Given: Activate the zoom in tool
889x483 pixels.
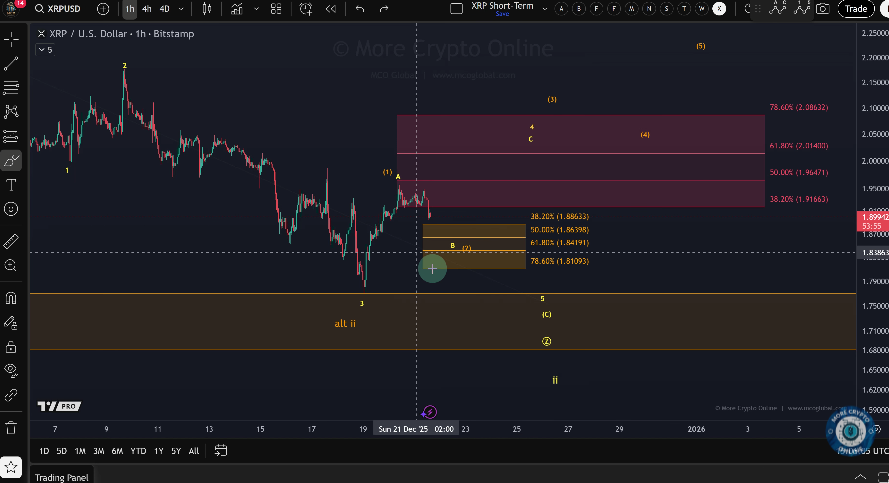Looking at the screenshot, I should pos(11,265).
